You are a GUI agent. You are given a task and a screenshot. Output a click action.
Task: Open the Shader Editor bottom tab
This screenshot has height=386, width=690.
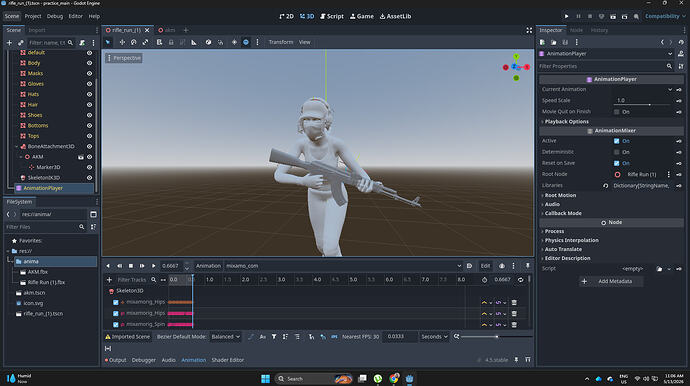228,360
